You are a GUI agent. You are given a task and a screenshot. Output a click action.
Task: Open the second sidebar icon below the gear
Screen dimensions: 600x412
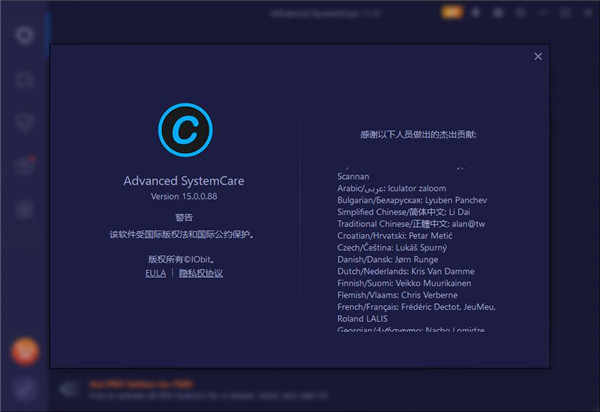click(x=25, y=80)
